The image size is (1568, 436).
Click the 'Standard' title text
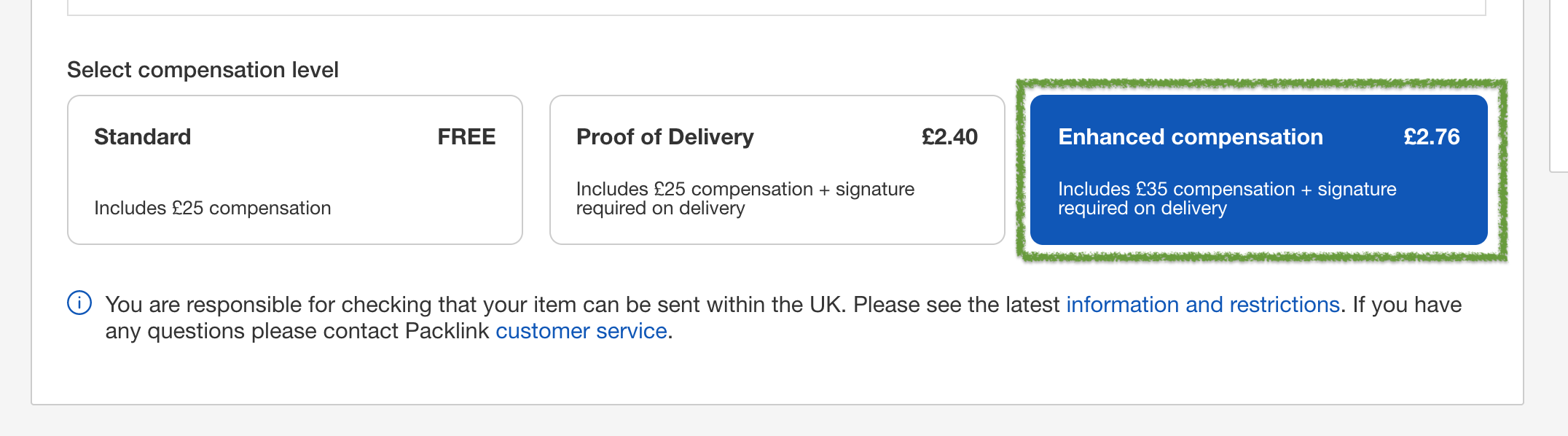143,137
